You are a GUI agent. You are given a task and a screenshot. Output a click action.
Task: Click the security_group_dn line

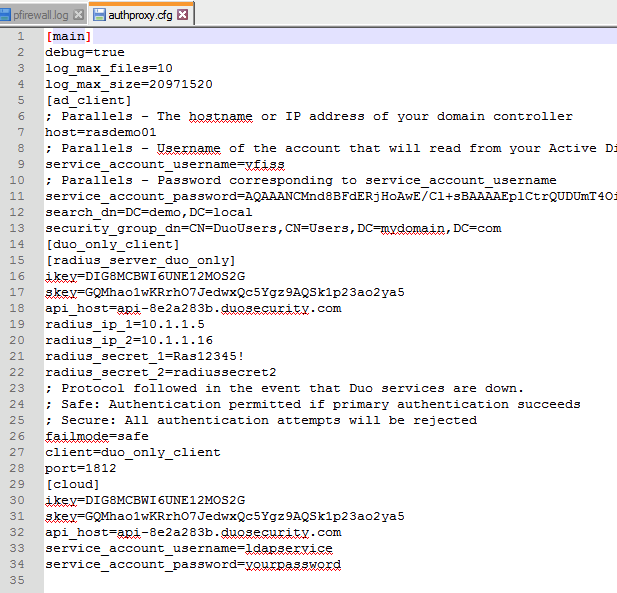click(x=273, y=228)
